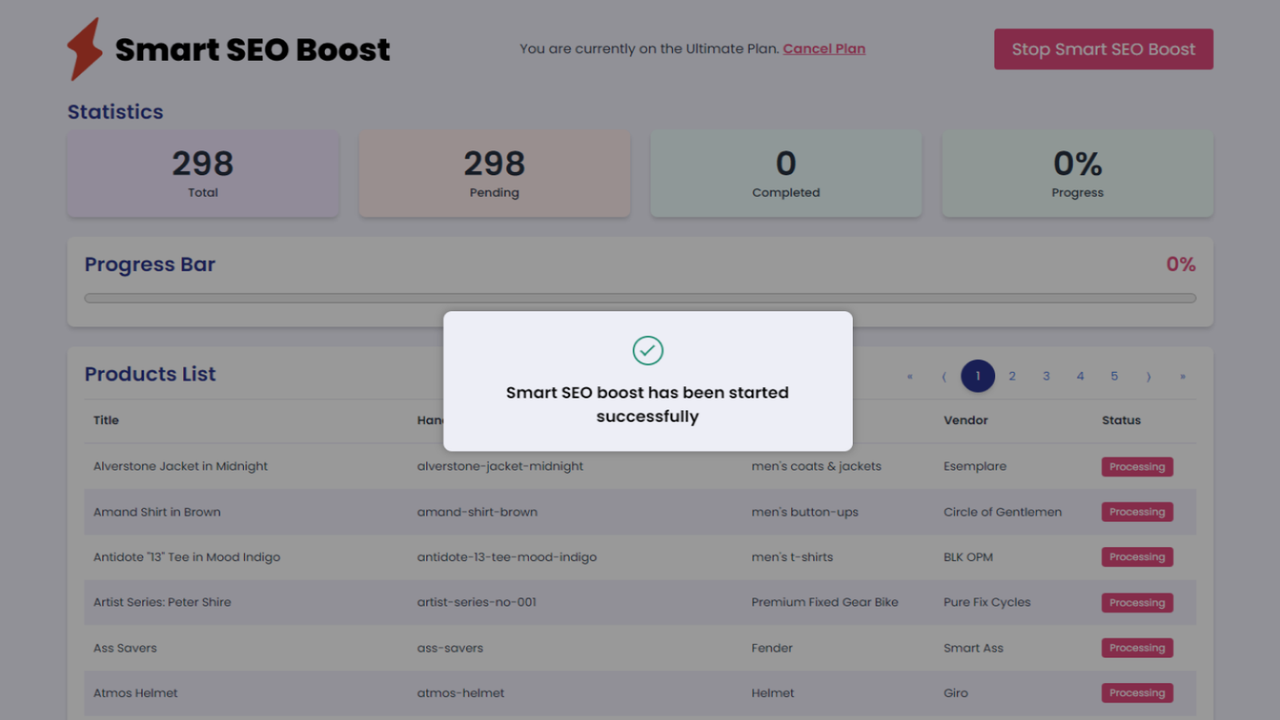
Task: Select page 5 in the pagination
Action: click(1114, 376)
